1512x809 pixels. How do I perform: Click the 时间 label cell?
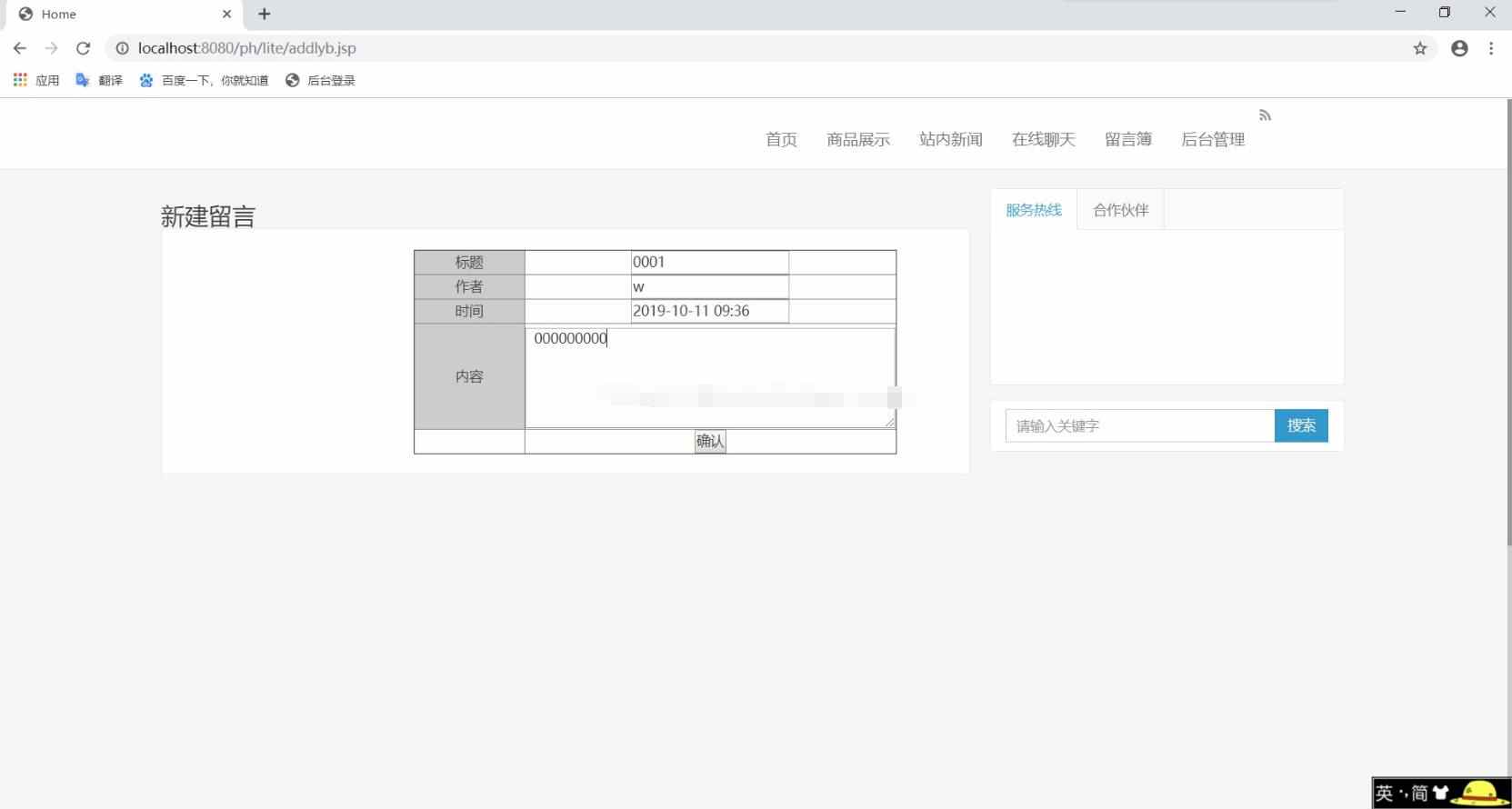pos(469,311)
